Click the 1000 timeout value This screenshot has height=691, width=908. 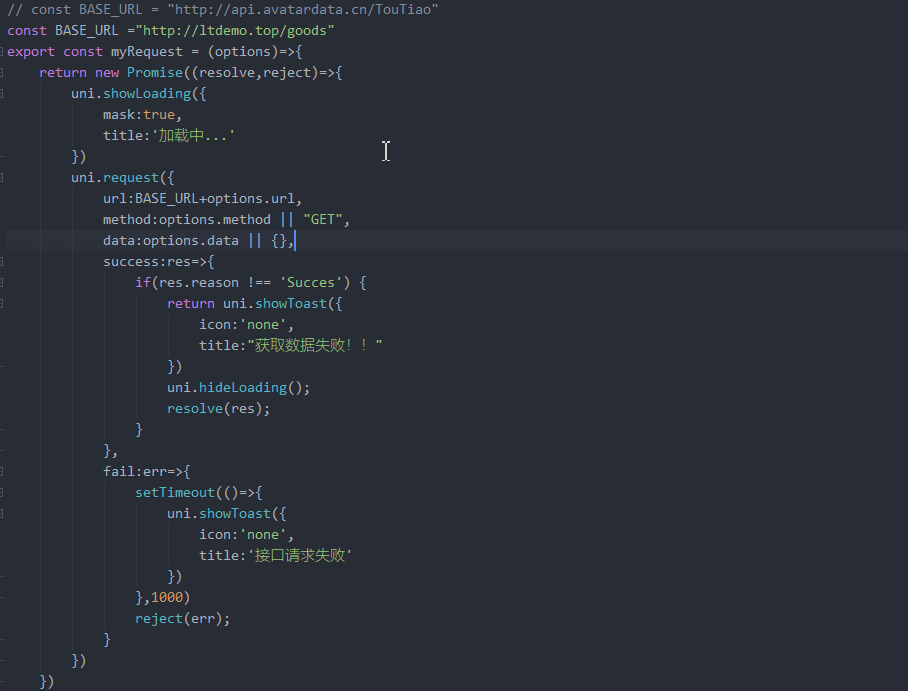pos(166,597)
